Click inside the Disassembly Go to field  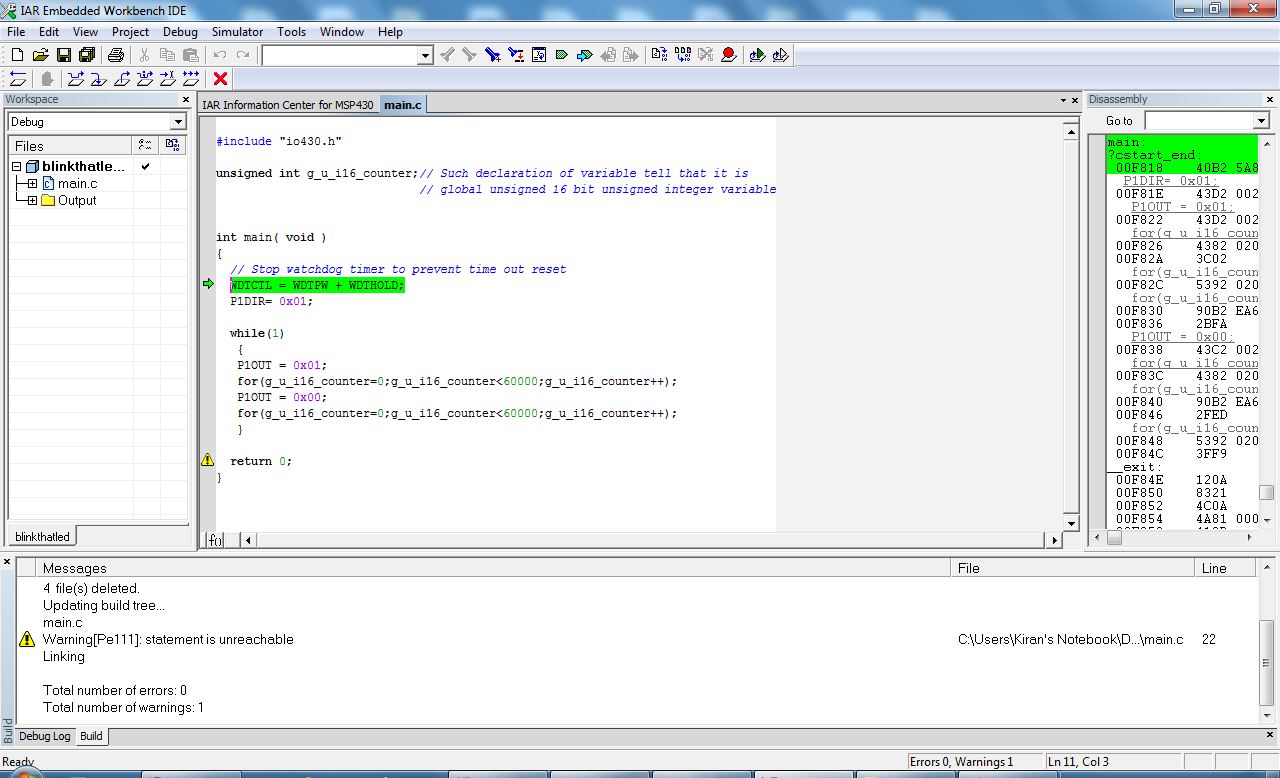pos(1198,121)
